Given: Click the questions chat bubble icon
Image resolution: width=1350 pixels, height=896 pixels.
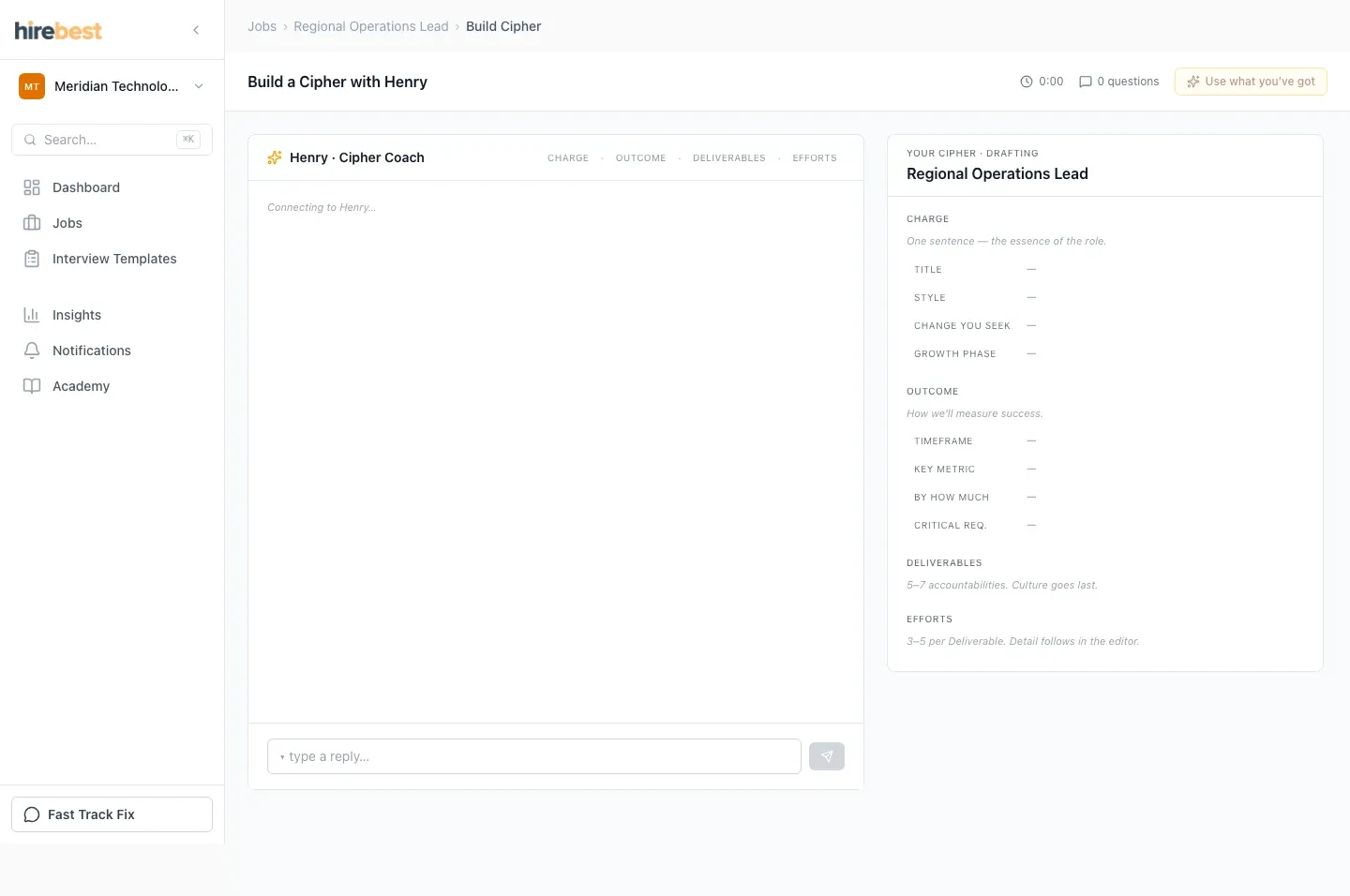Looking at the screenshot, I should (1086, 82).
